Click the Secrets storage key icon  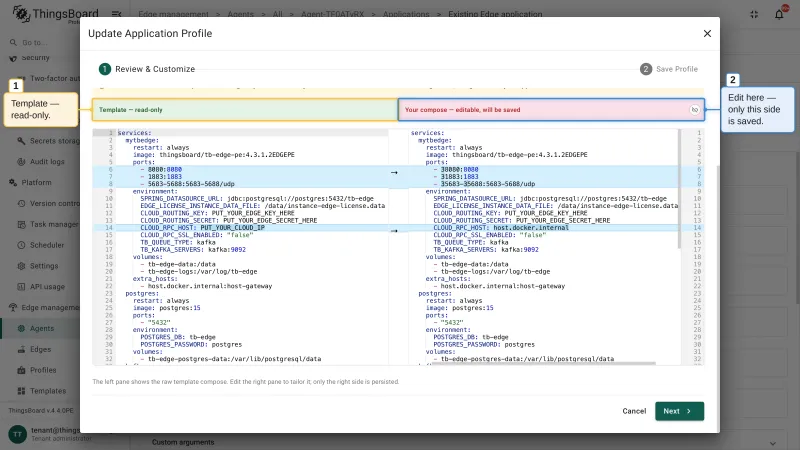[x=21, y=141]
